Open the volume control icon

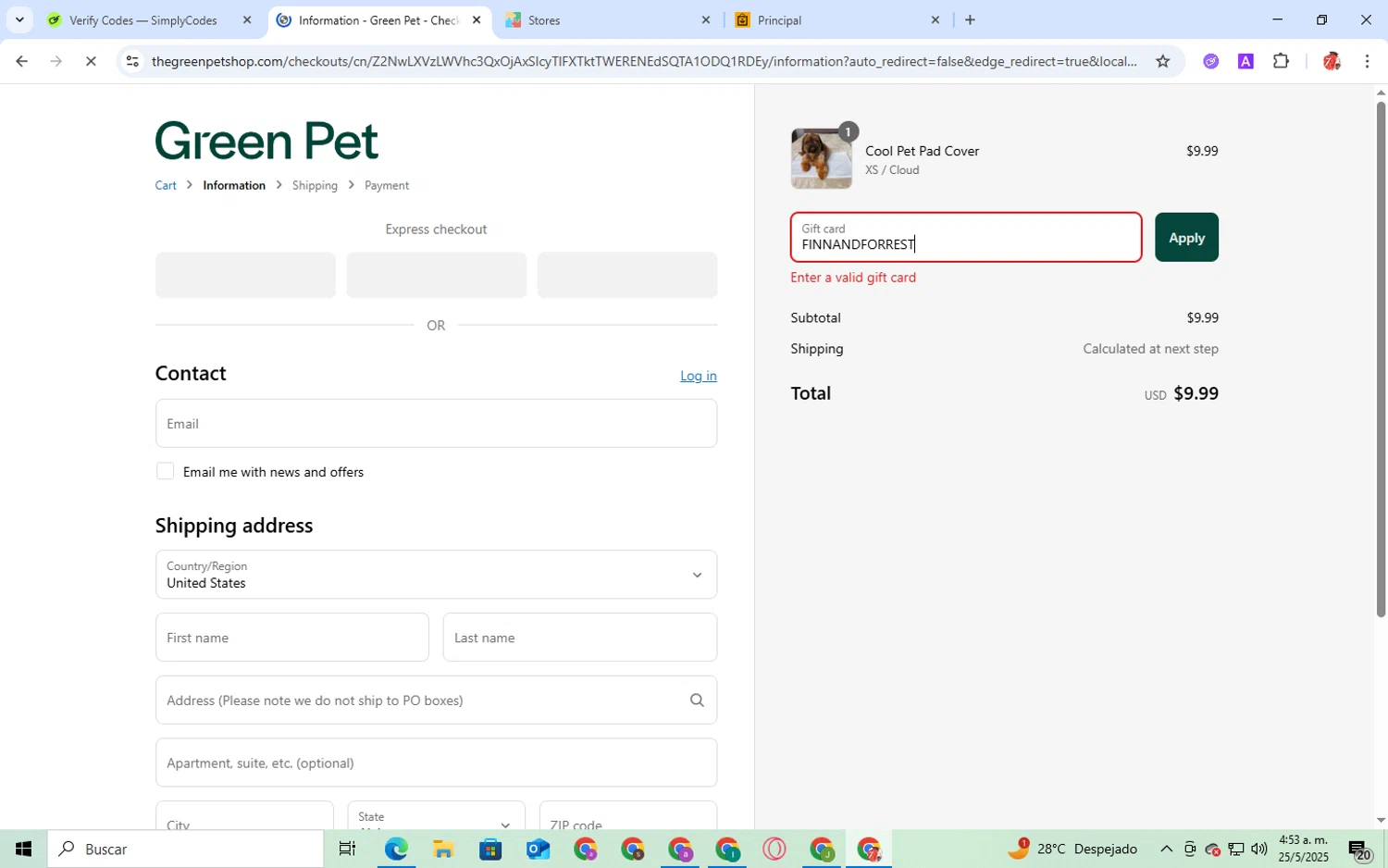(x=1259, y=849)
